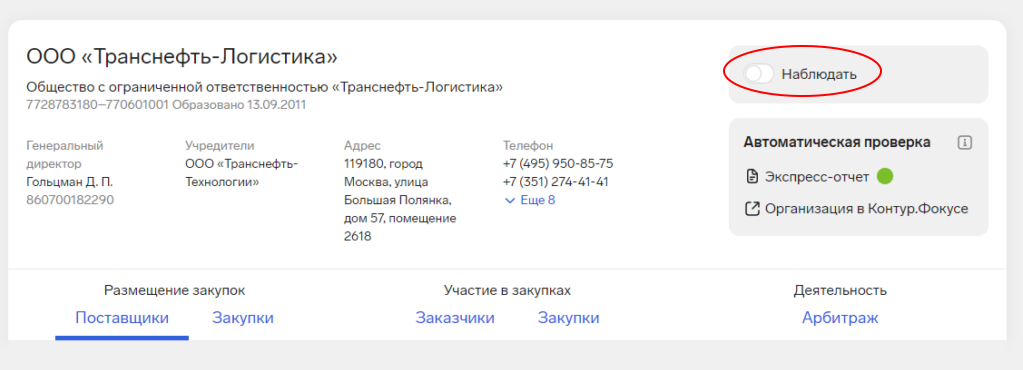Click the info icon beside Автоматическая проверка

pyautogui.click(x=965, y=143)
